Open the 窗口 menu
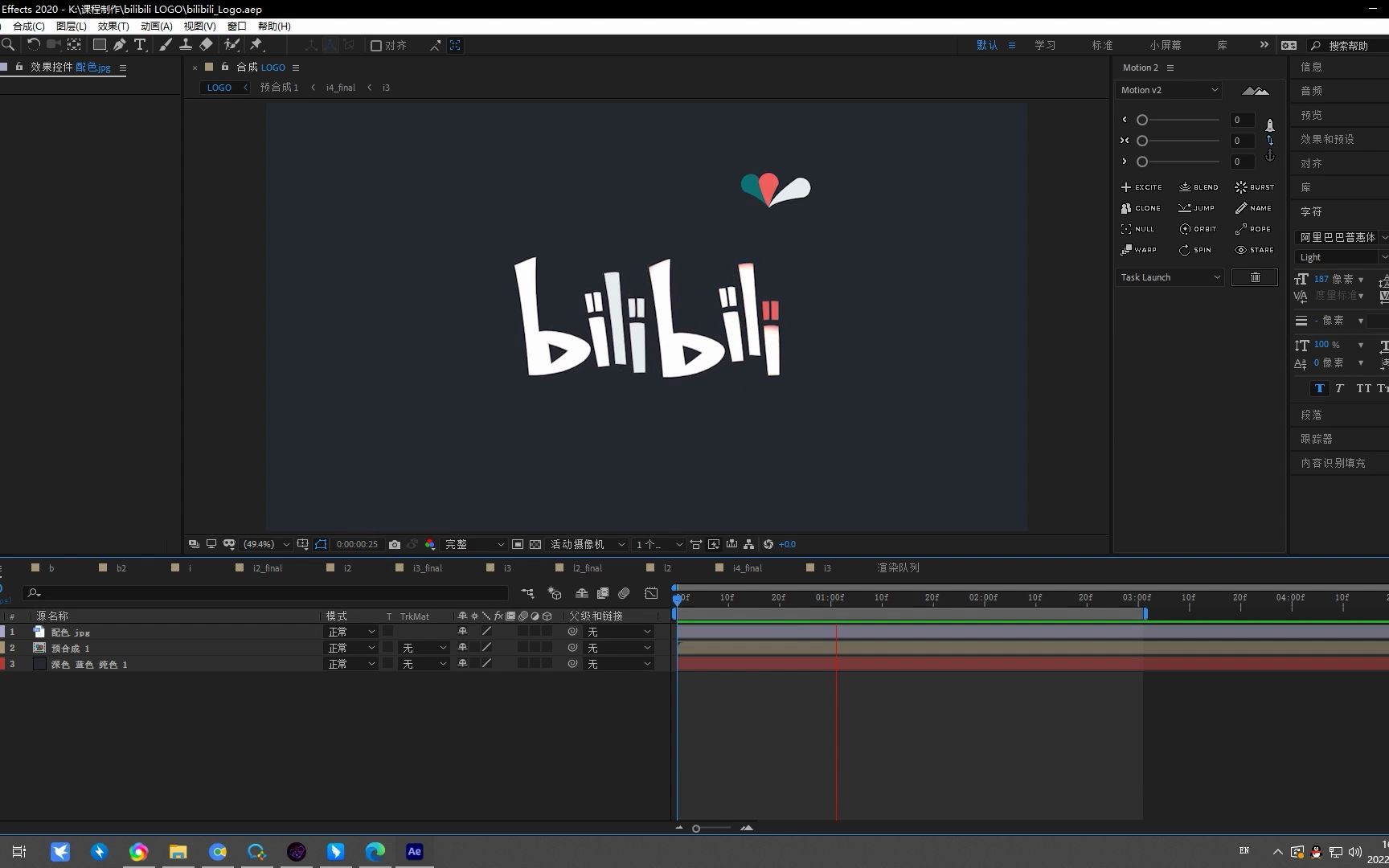 tap(237, 27)
